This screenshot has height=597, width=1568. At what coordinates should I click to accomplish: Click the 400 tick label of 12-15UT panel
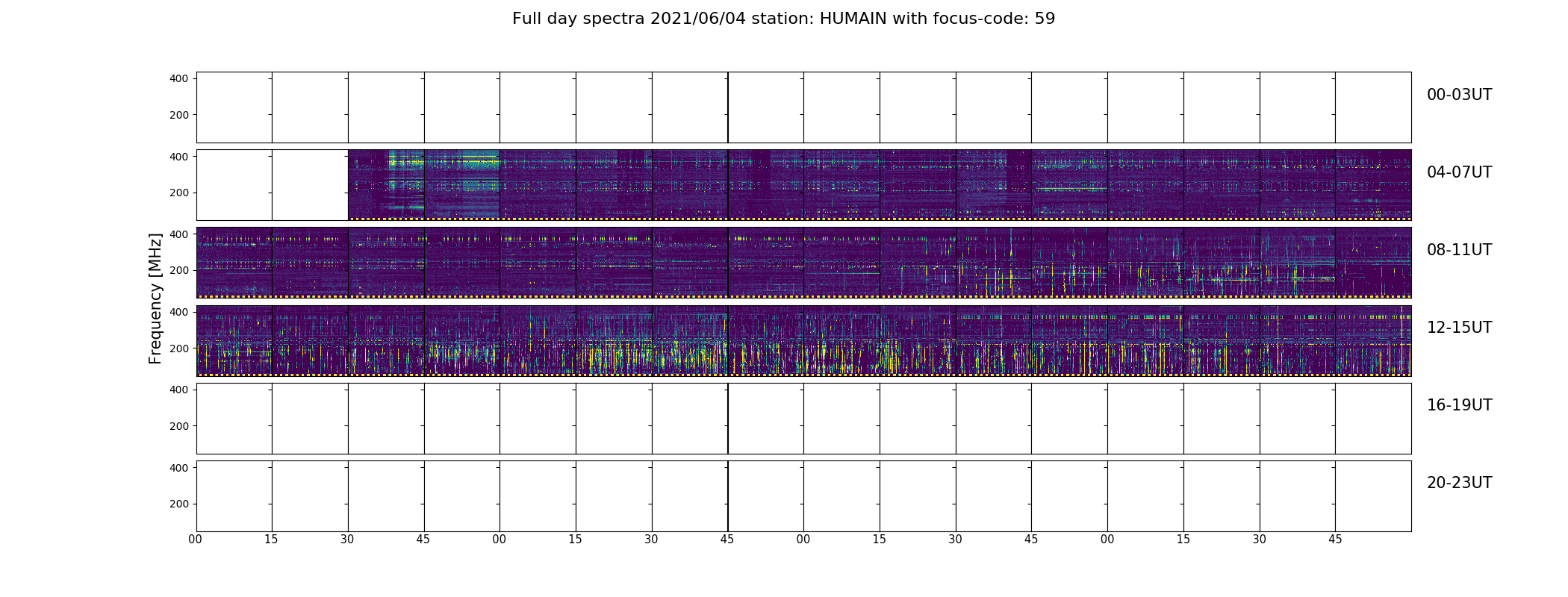coord(179,312)
